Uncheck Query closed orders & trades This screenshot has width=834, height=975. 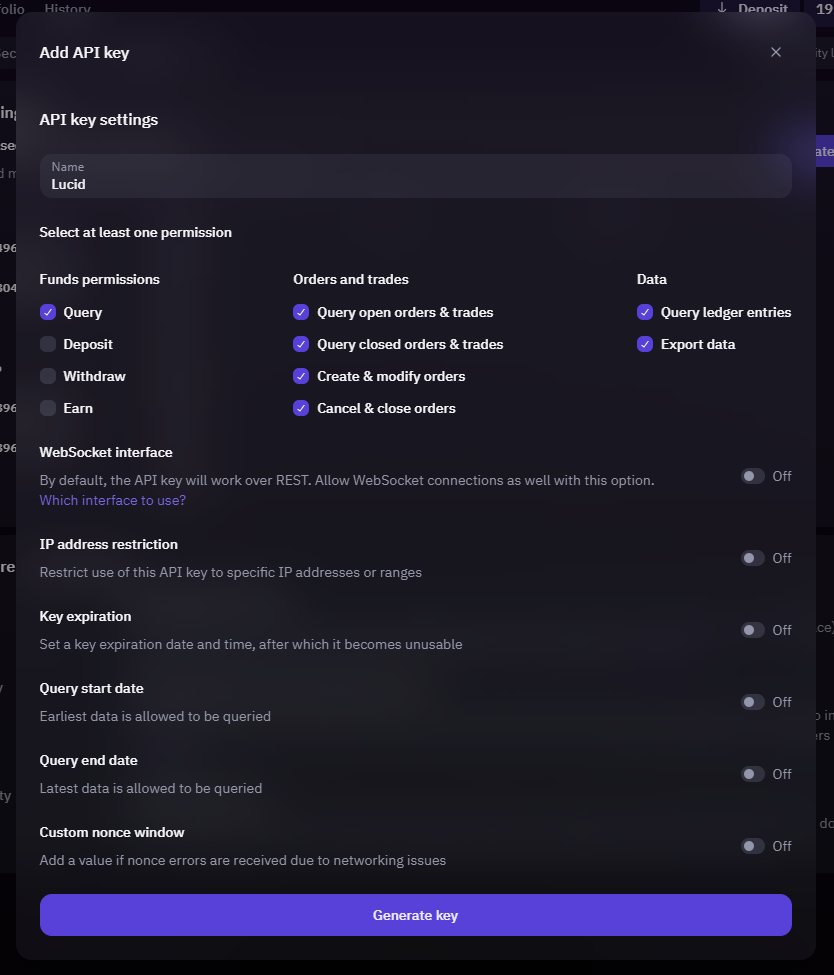coord(301,344)
